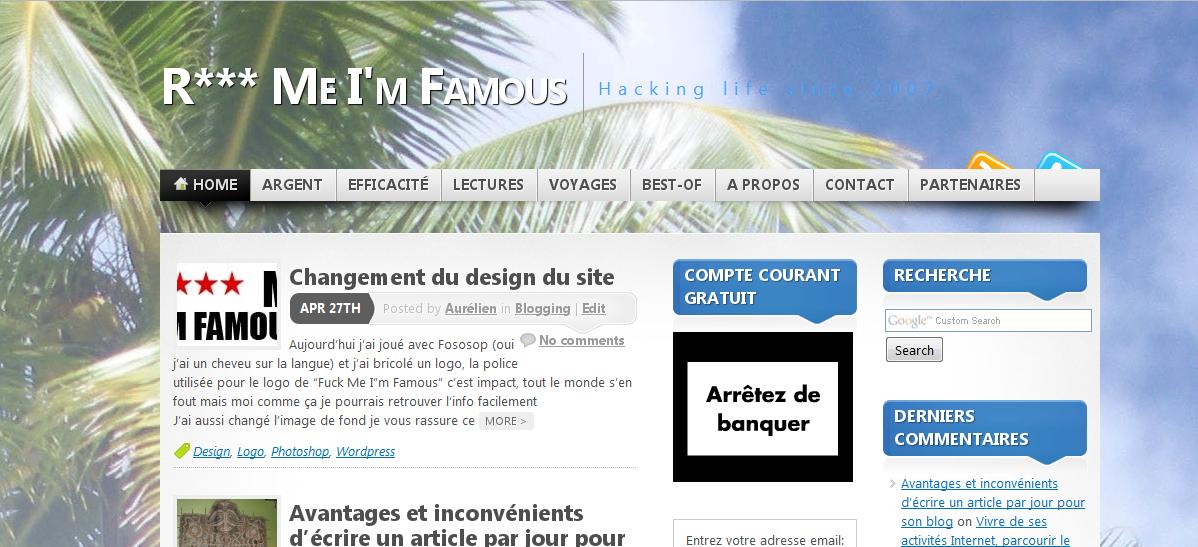The image size is (1198, 547).
Task: Click the green tag icon
Action: 182,451
